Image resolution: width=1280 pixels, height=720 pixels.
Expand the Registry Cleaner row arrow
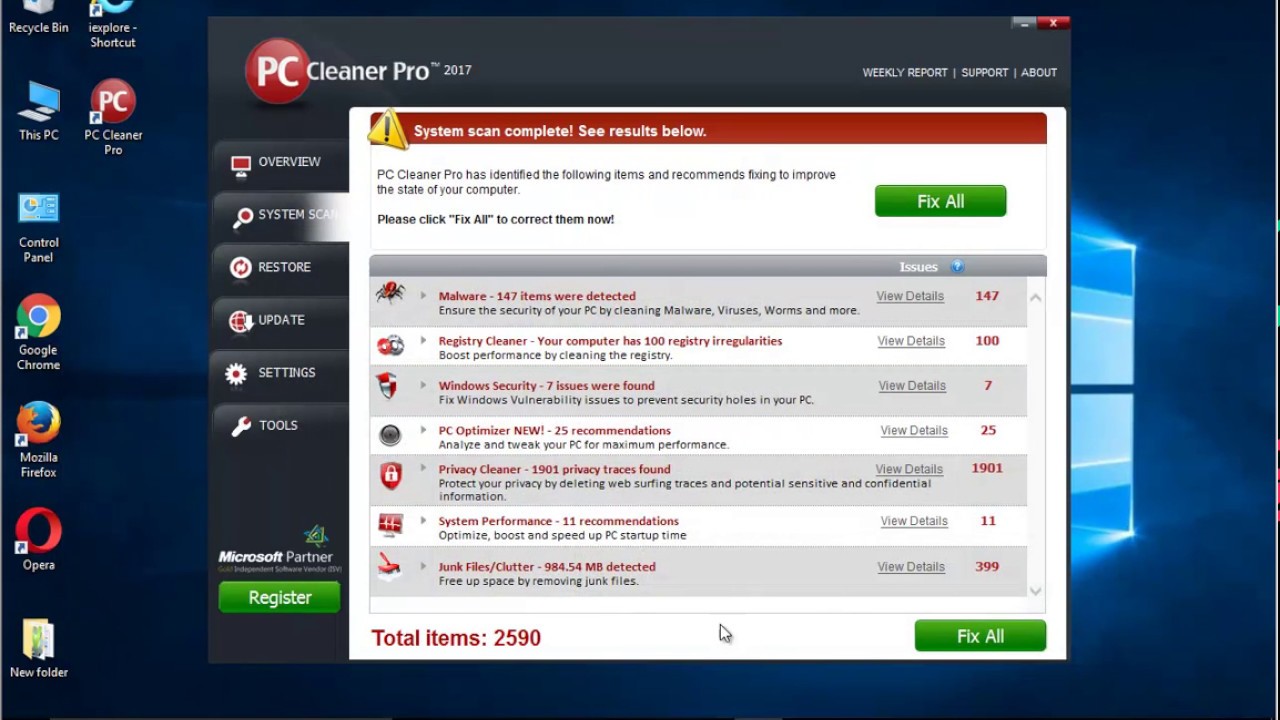click(423, 341)
